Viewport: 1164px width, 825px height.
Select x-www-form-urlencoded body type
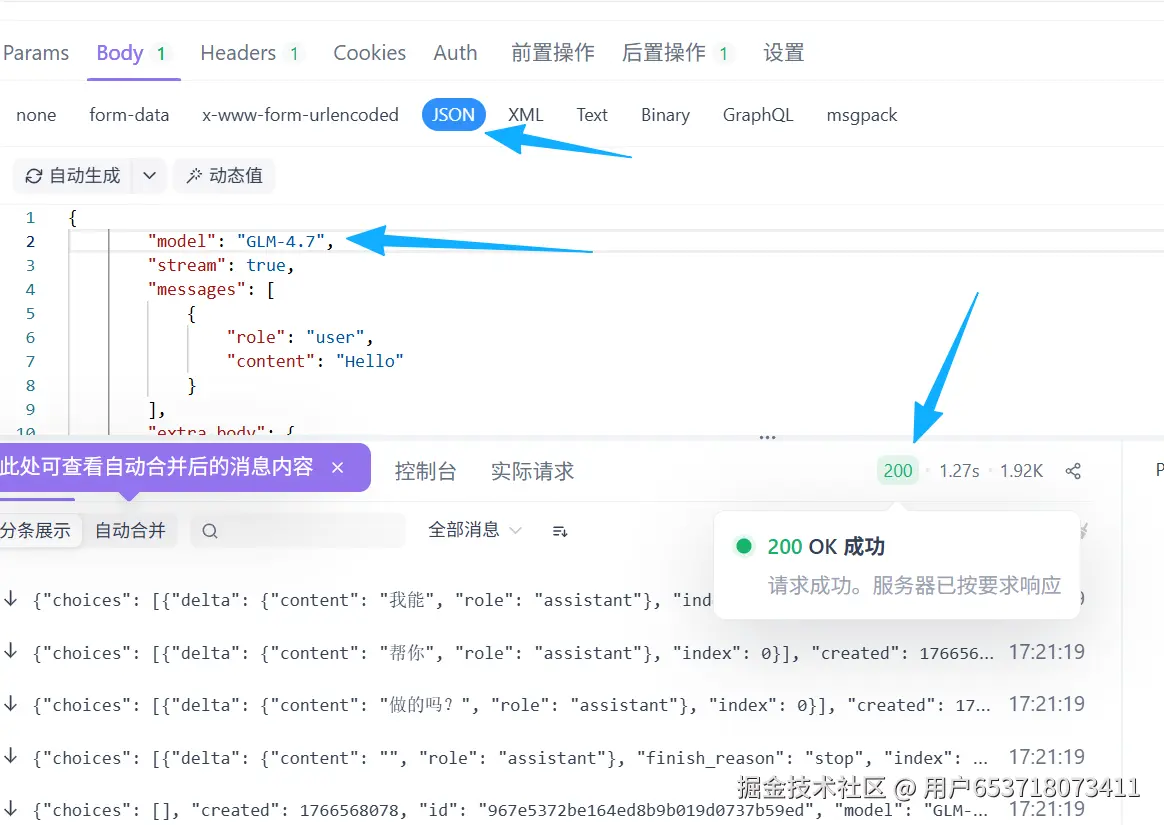pos(300,115)
